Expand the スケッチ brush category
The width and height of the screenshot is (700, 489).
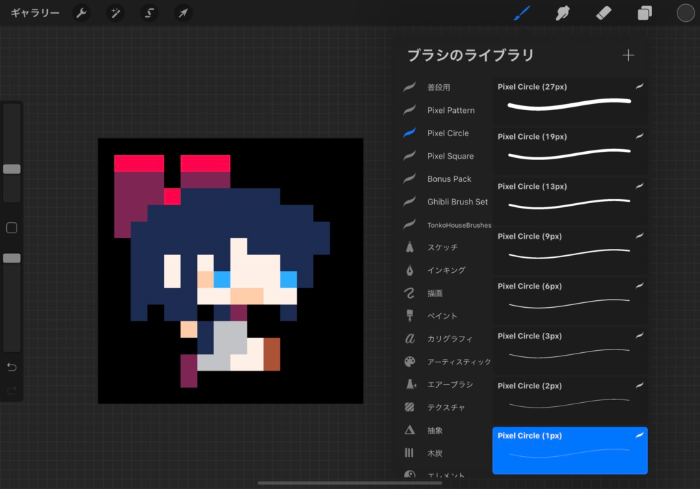[x=444, y=247]
